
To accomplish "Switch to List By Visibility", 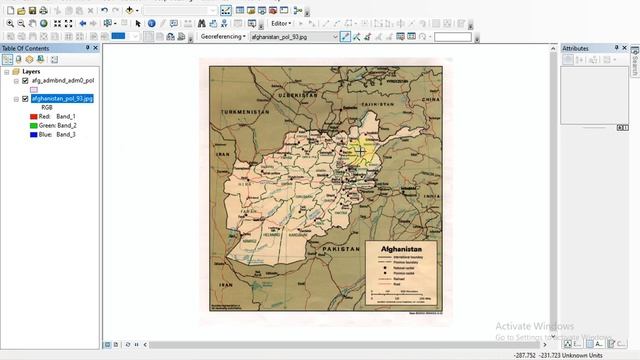I will (29, 60).
